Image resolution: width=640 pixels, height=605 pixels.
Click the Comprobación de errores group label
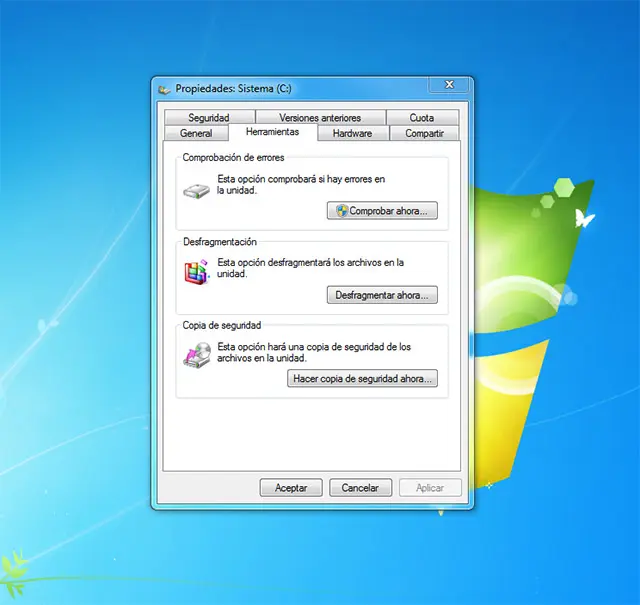click(234, 158)
